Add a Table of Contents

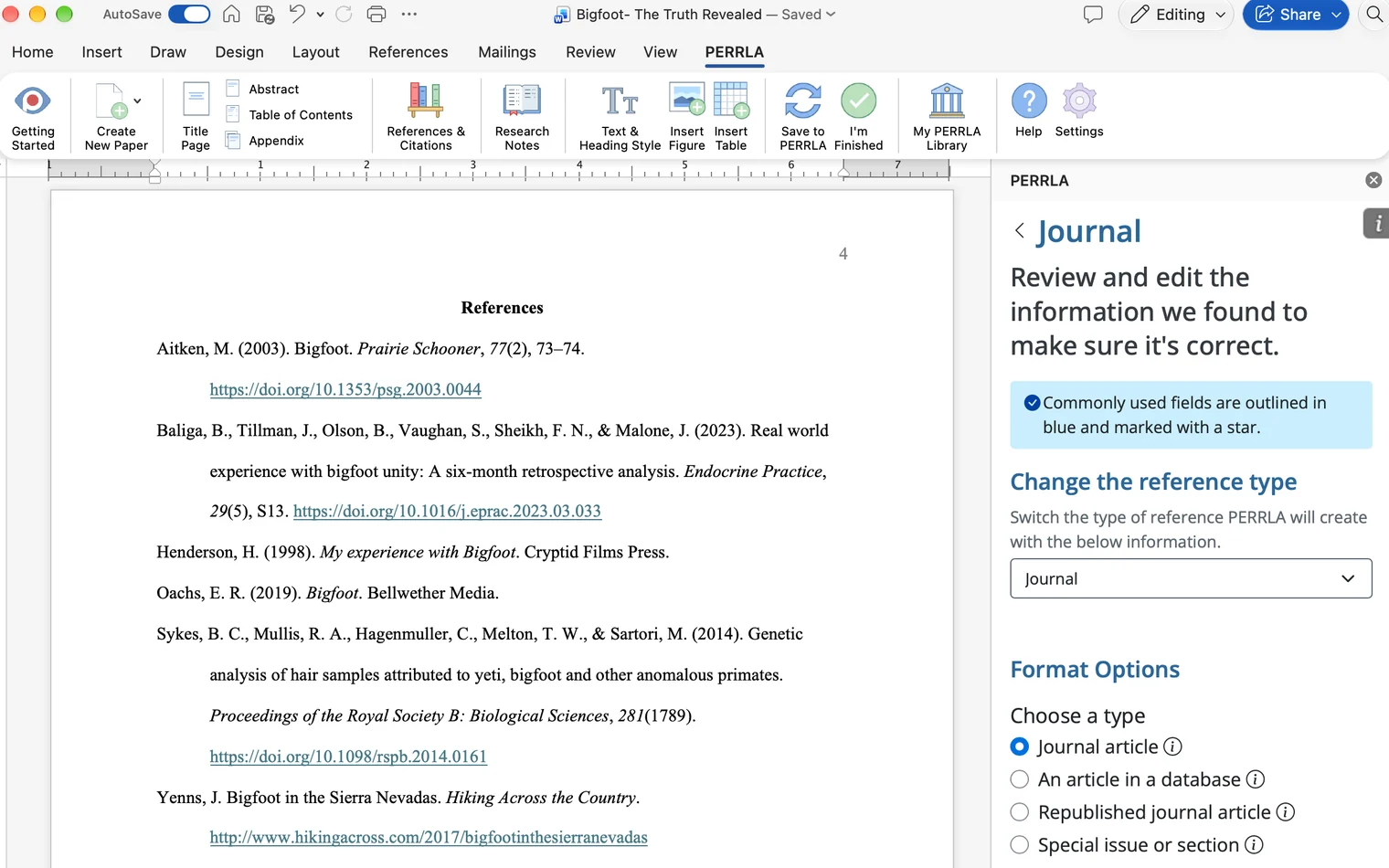click(289, 114)
